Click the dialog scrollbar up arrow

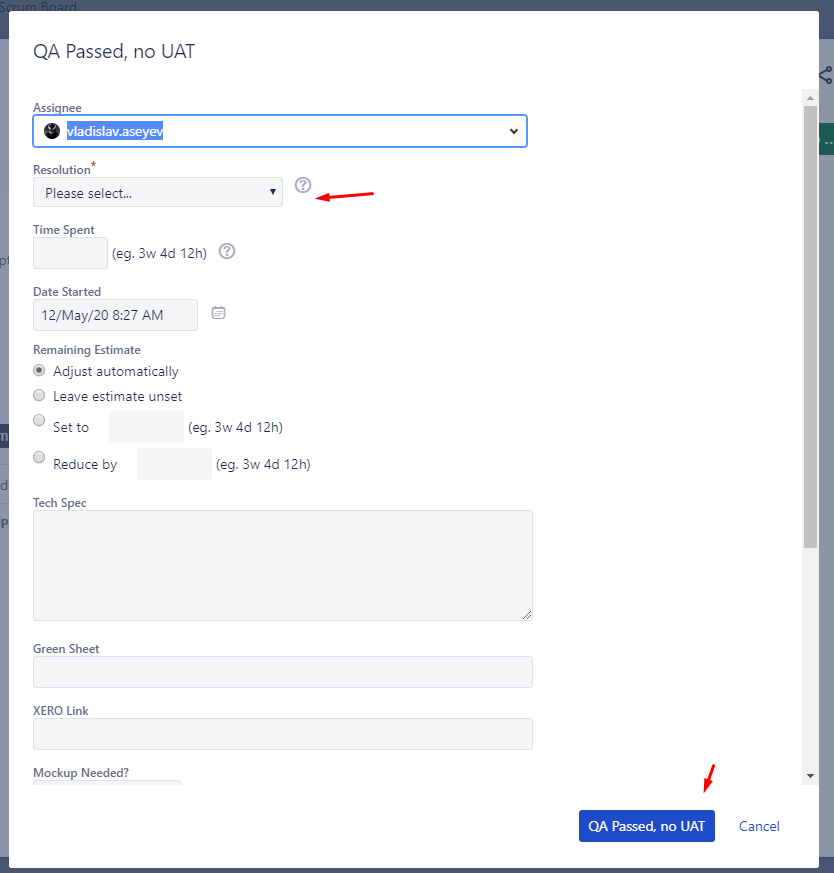[x=810, y=97]
